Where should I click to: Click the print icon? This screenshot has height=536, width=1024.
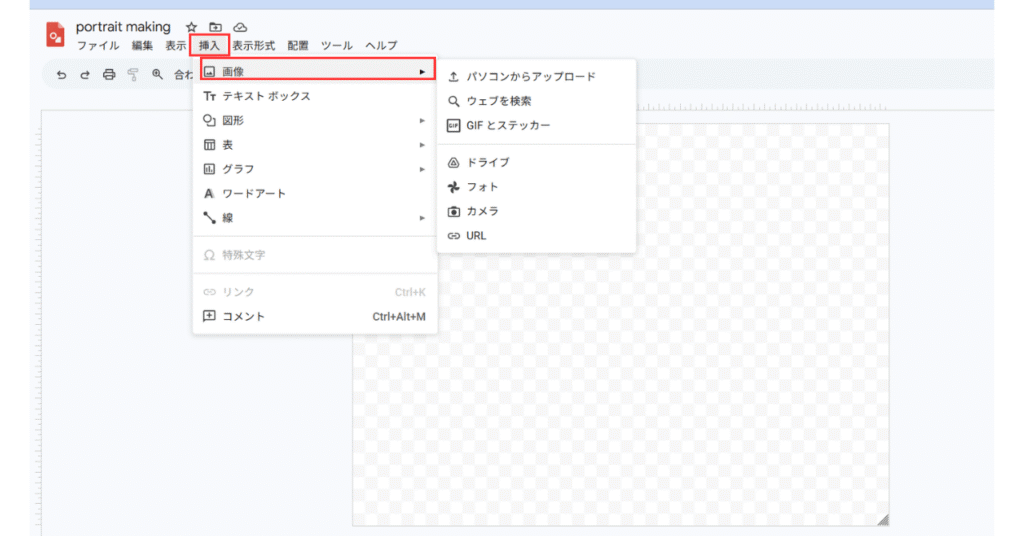coord(109,74)
